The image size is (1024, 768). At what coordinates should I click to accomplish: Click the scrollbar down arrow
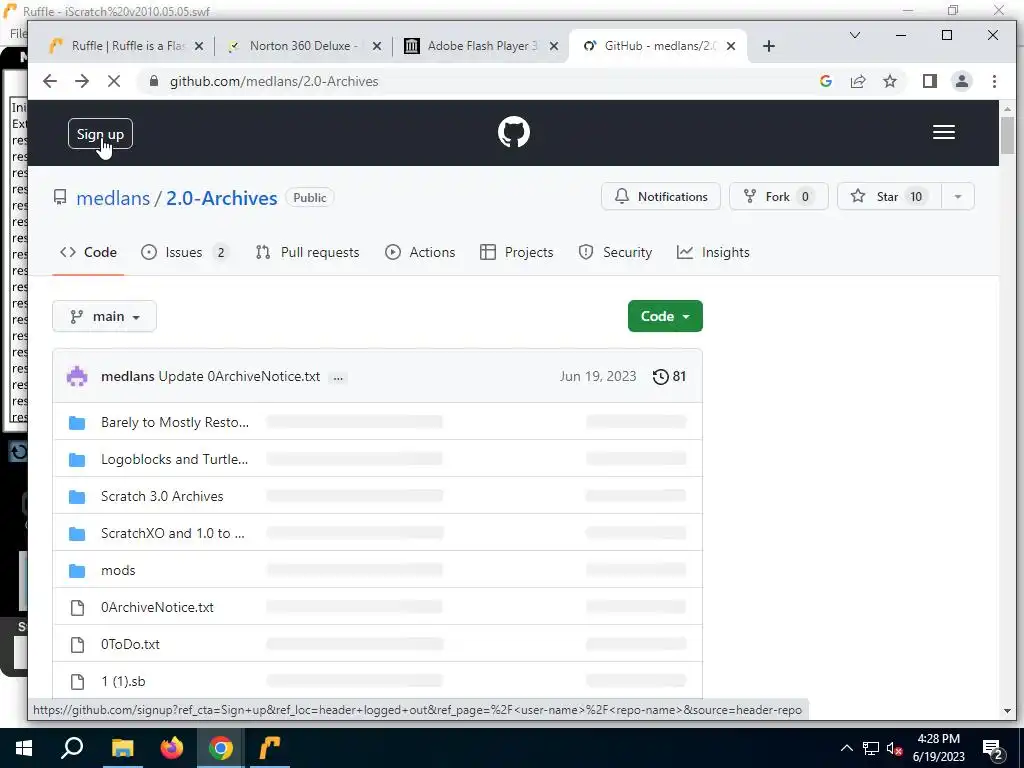(1007, 711)
